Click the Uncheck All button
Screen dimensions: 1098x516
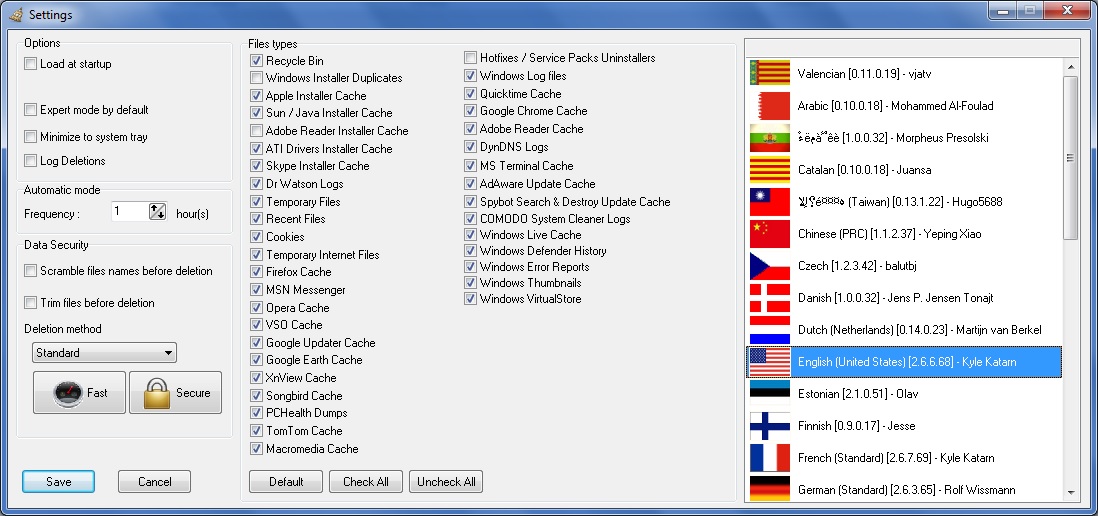click(446, 482)
